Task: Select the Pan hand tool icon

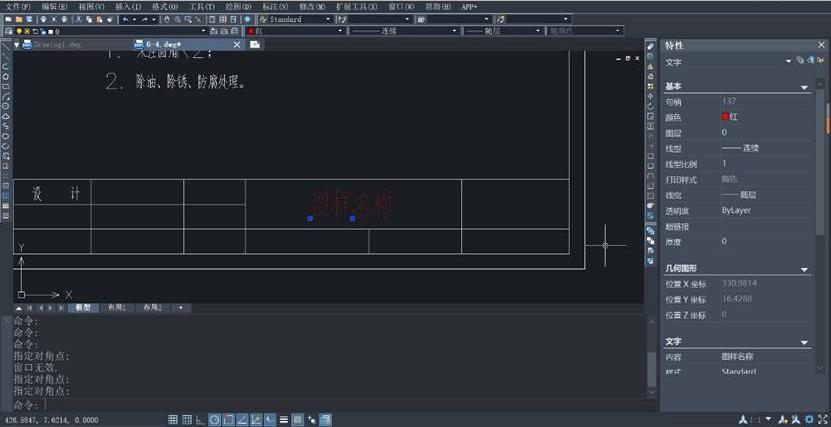Action: point(166,19)
